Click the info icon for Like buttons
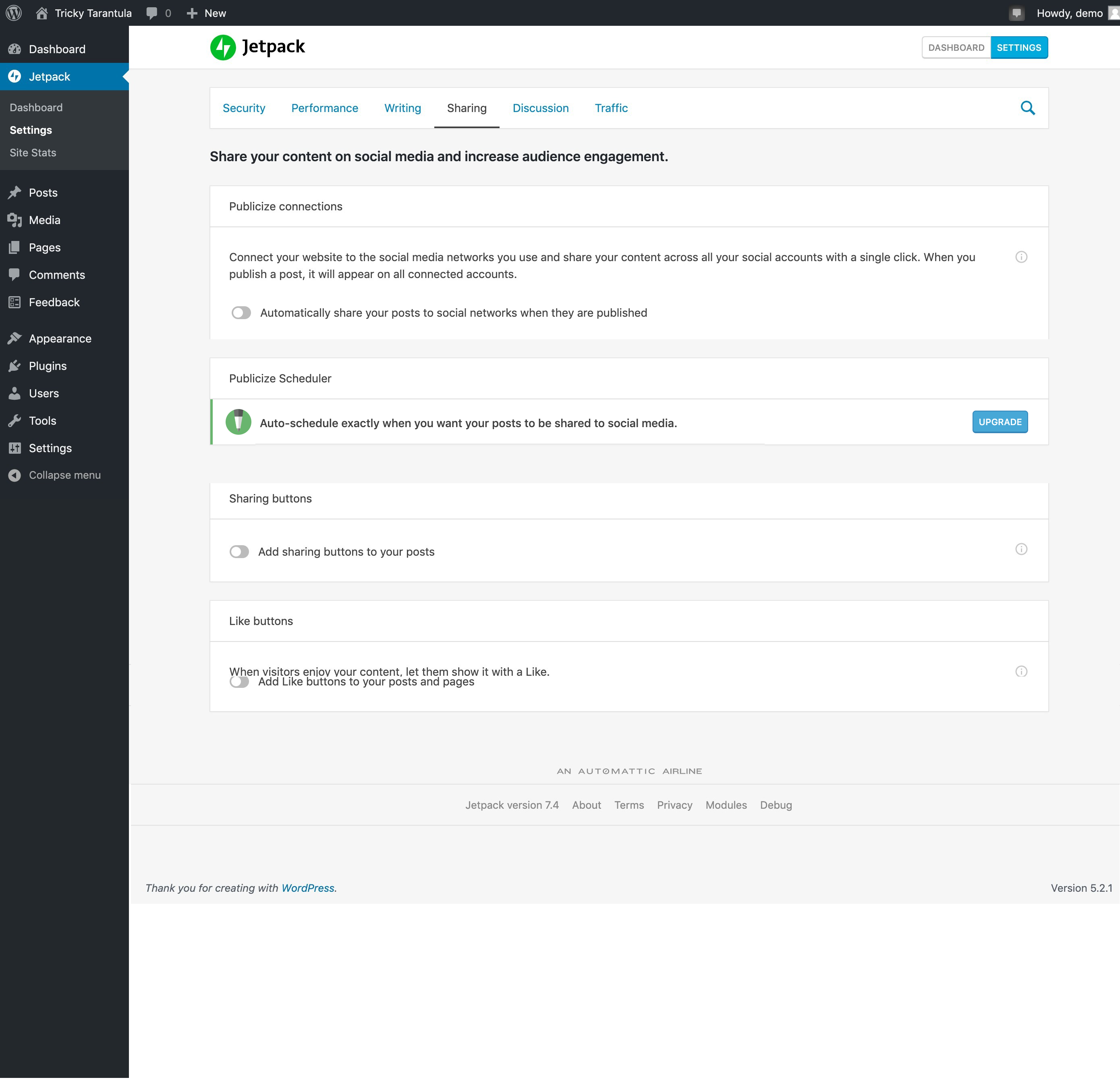Screen dimensions: 1120x1088 [1021, 671]
